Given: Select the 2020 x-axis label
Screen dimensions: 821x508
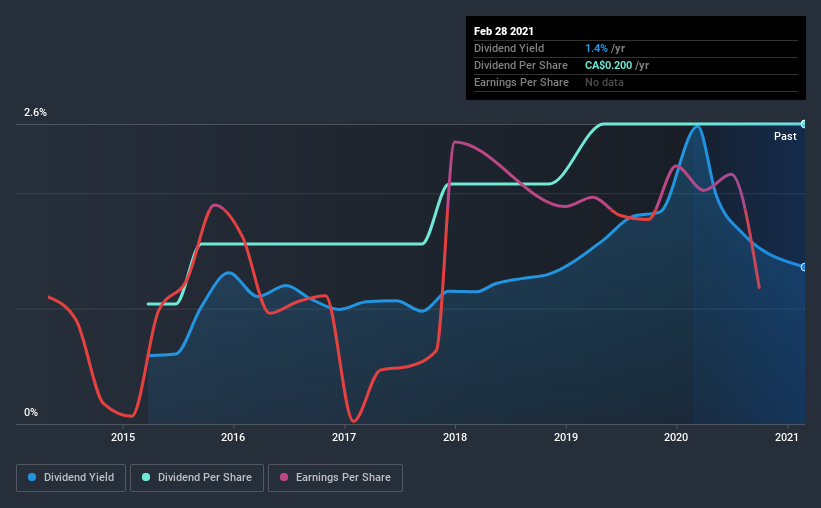Looking at the screenshot, I should click(676, 437).
